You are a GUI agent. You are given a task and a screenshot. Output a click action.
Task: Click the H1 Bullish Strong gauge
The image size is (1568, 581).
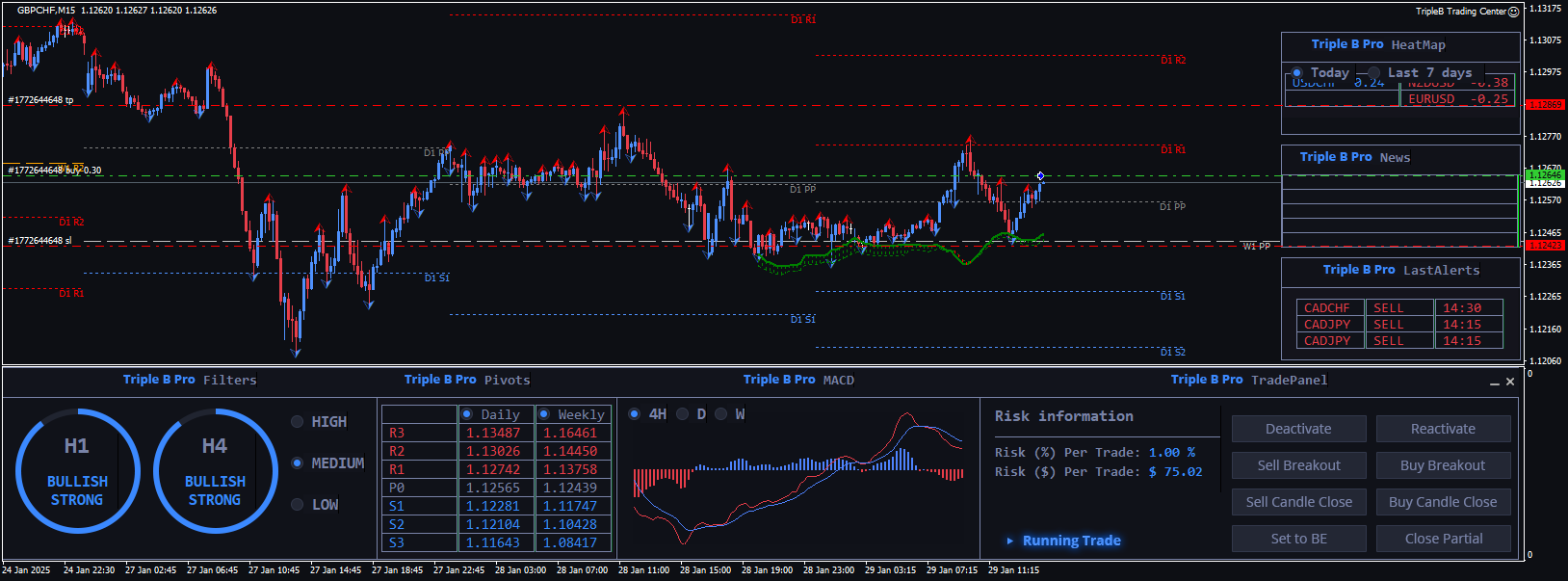coord(77,471)
